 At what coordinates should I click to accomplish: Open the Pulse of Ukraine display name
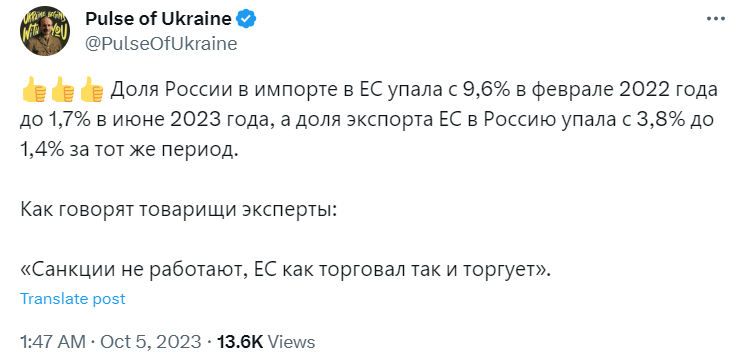click(x=159, y=20)
